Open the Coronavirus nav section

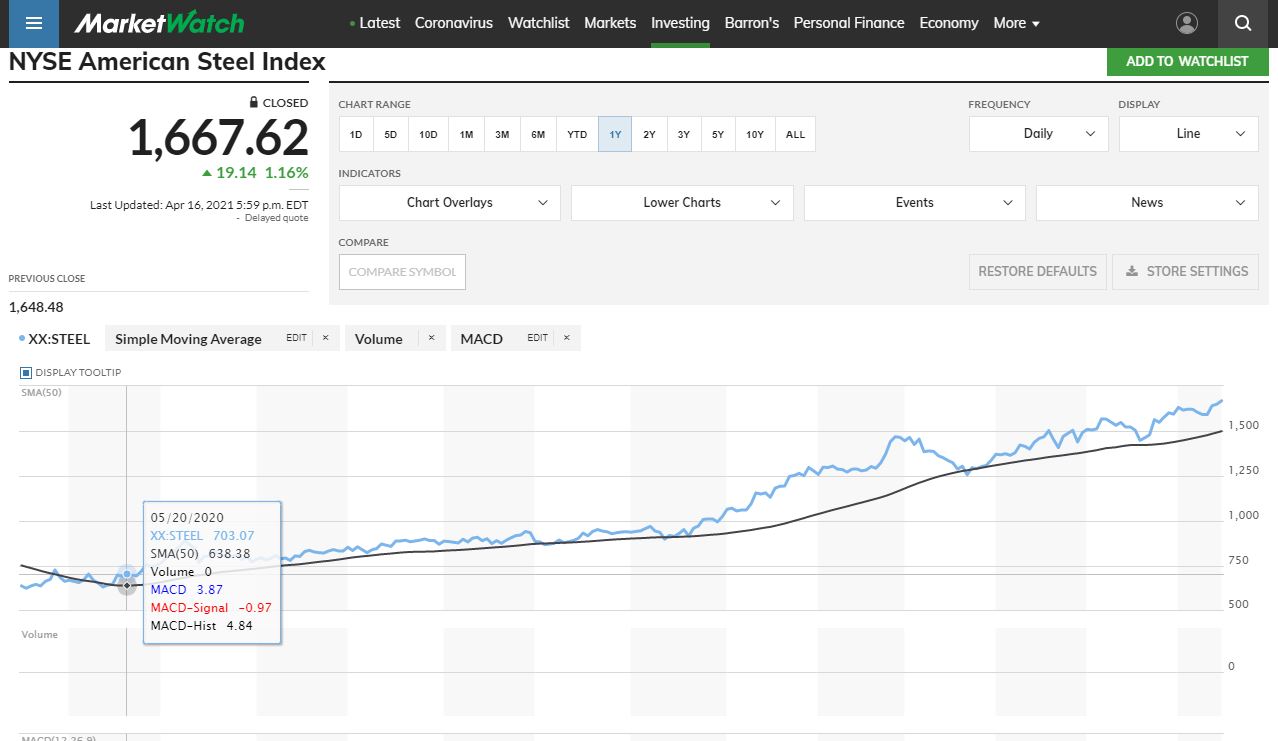tap(454, 23)
